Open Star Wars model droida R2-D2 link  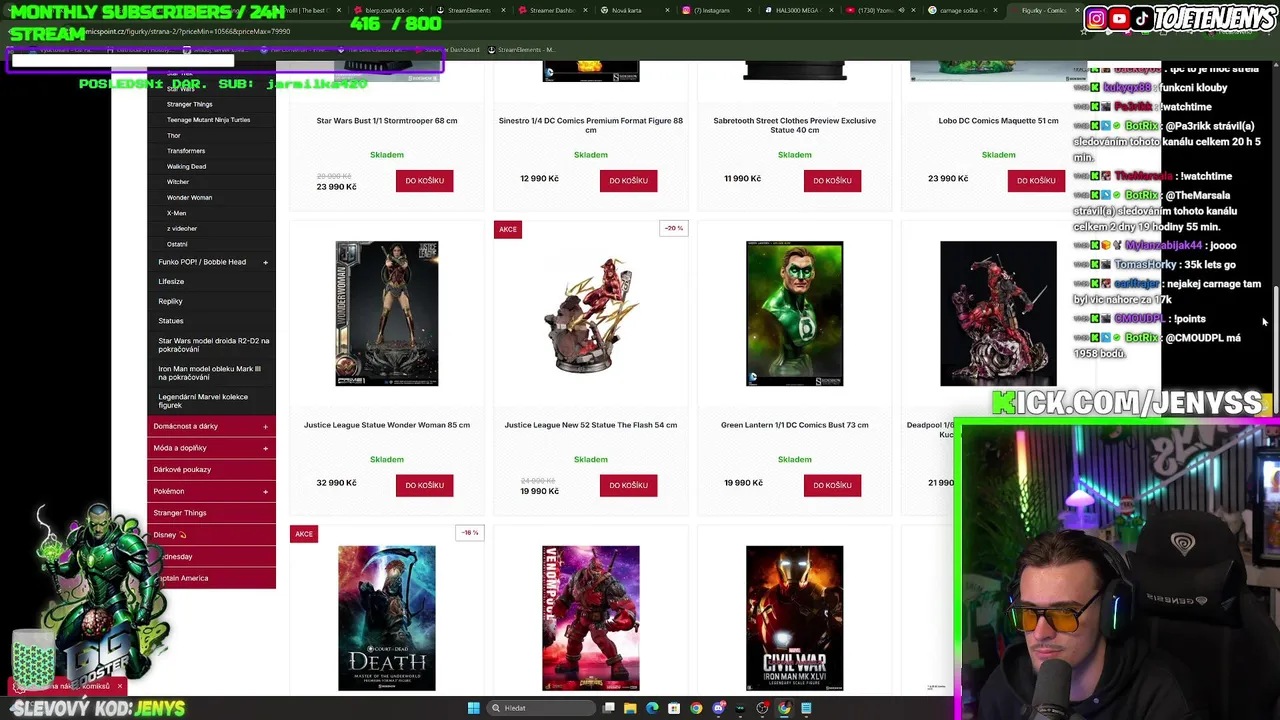pos(213,345)
